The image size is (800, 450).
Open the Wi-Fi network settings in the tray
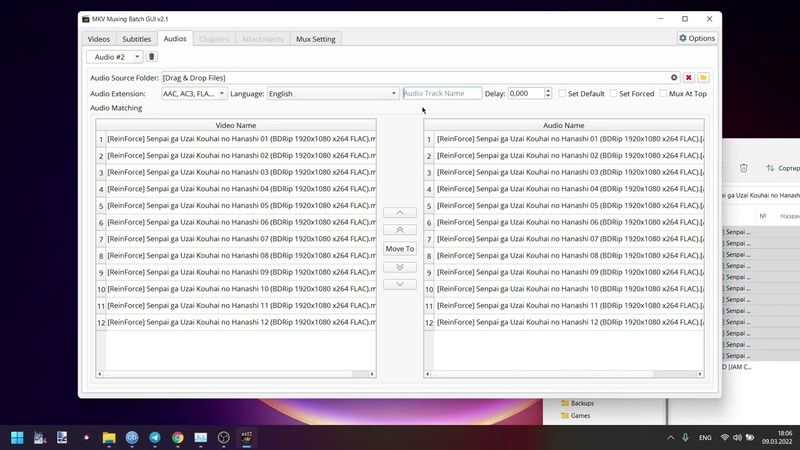tap(724, 438)
